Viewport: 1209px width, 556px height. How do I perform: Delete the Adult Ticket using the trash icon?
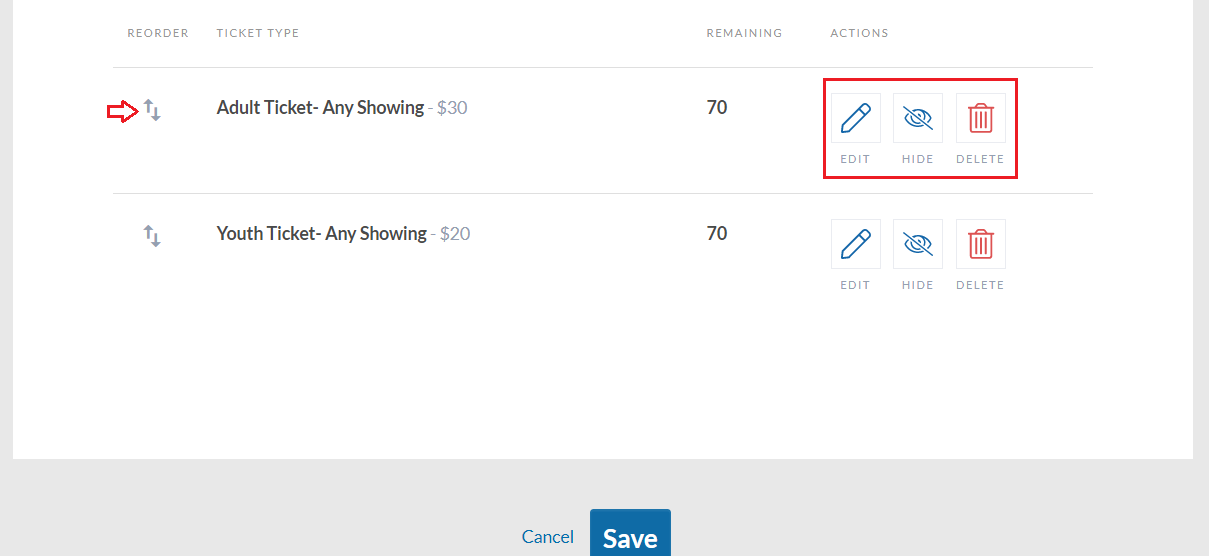tap(981, 119)
